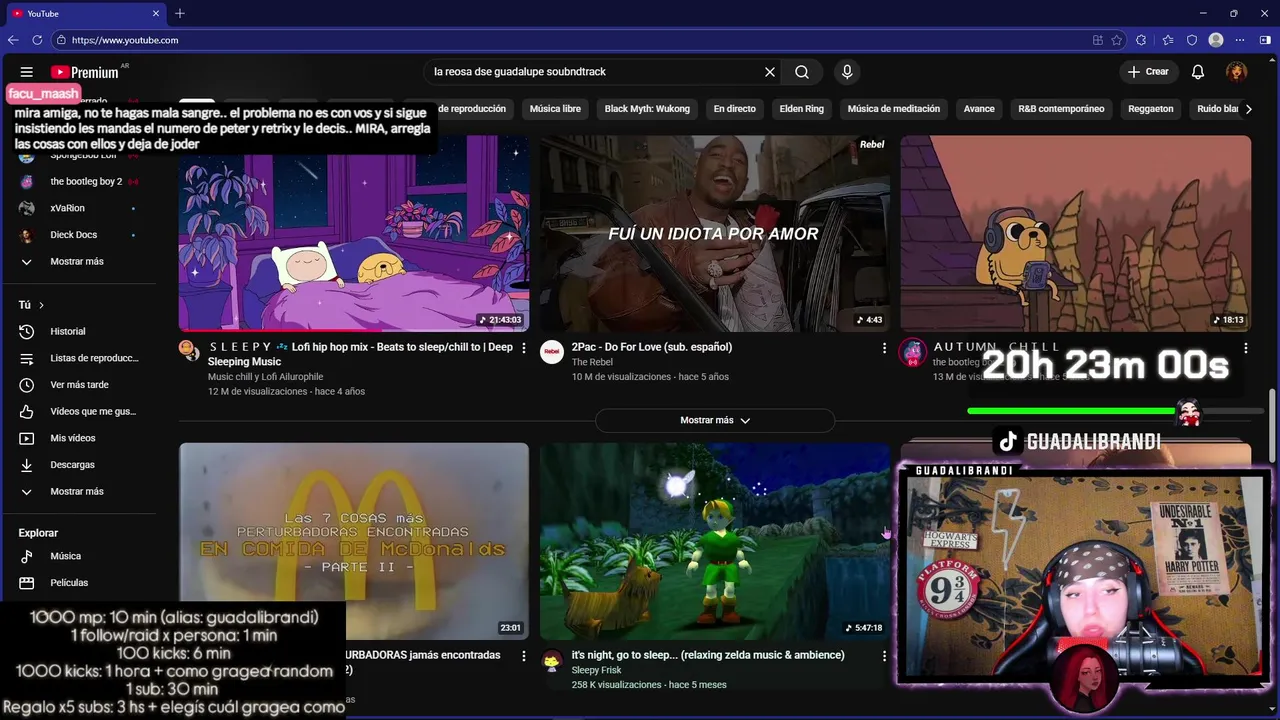Expand Tú section Mostrar más
The image size is (1280, 720).
(x=80, y=492)
